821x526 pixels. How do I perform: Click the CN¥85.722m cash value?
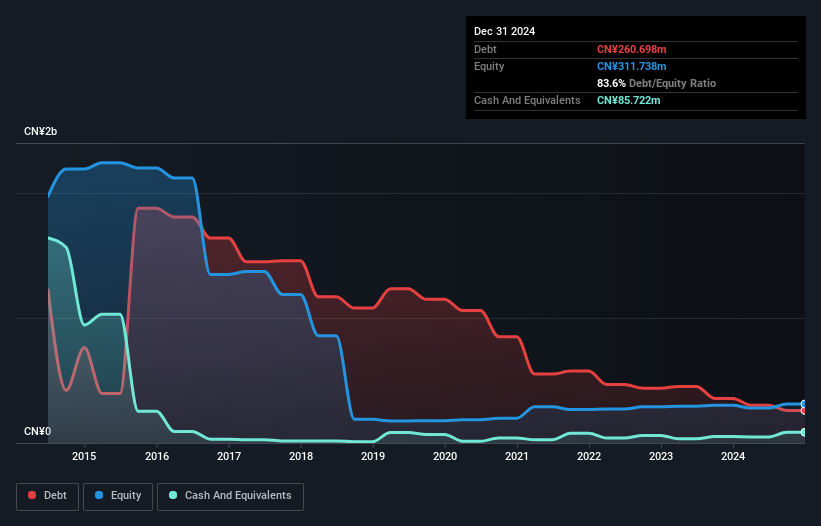pyautogui.click(x=628, y=100)
